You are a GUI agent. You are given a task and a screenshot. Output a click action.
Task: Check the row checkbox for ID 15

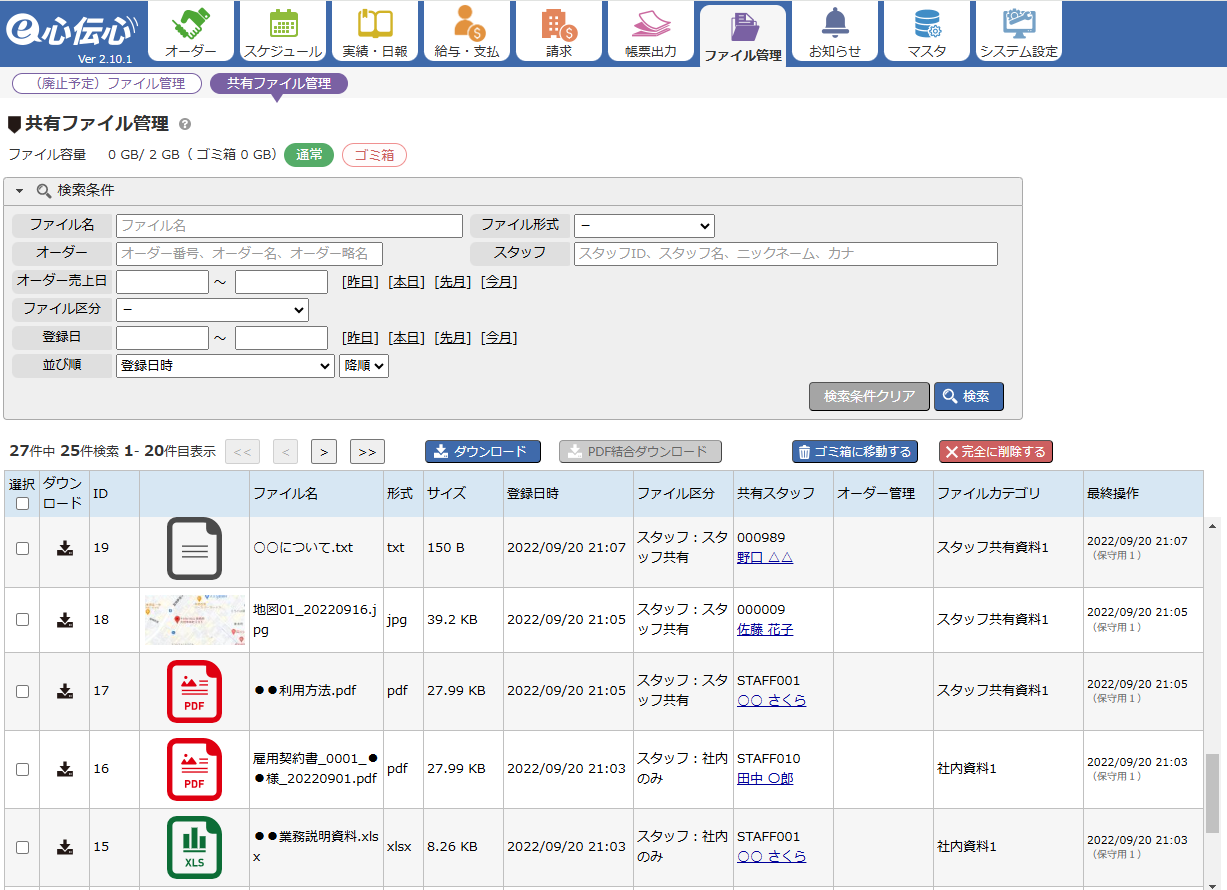[22, 847]
